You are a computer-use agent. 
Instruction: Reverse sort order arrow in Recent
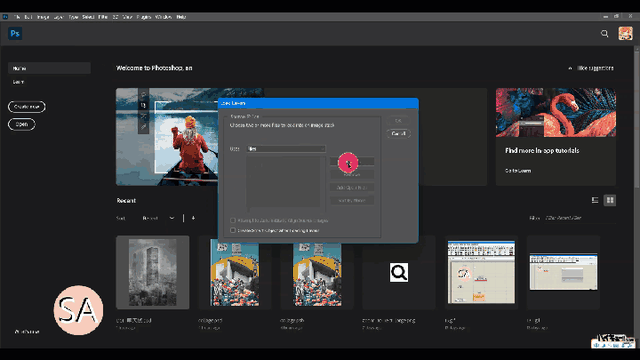point(193,218)
